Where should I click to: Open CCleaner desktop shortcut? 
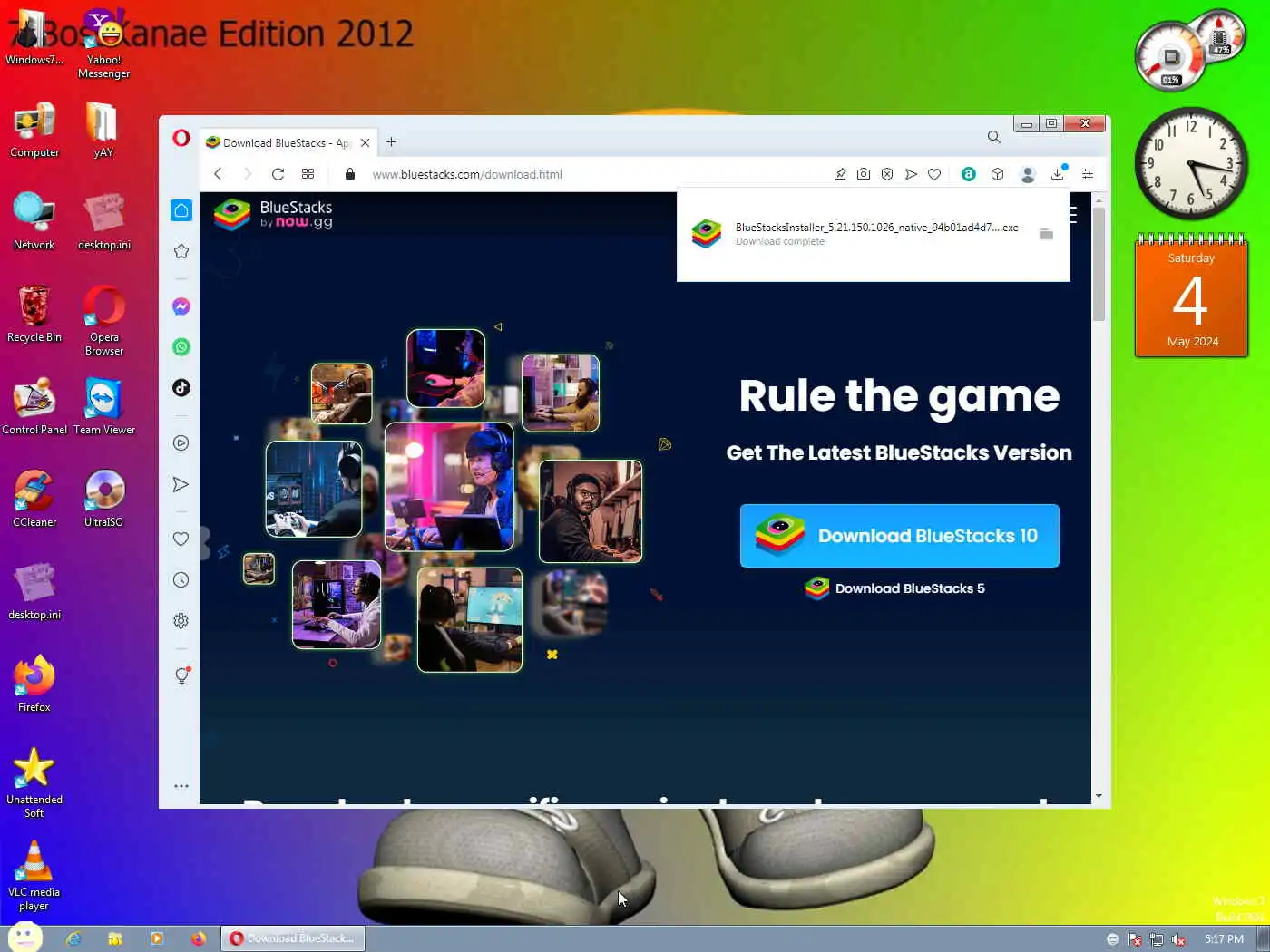point(34,500)
